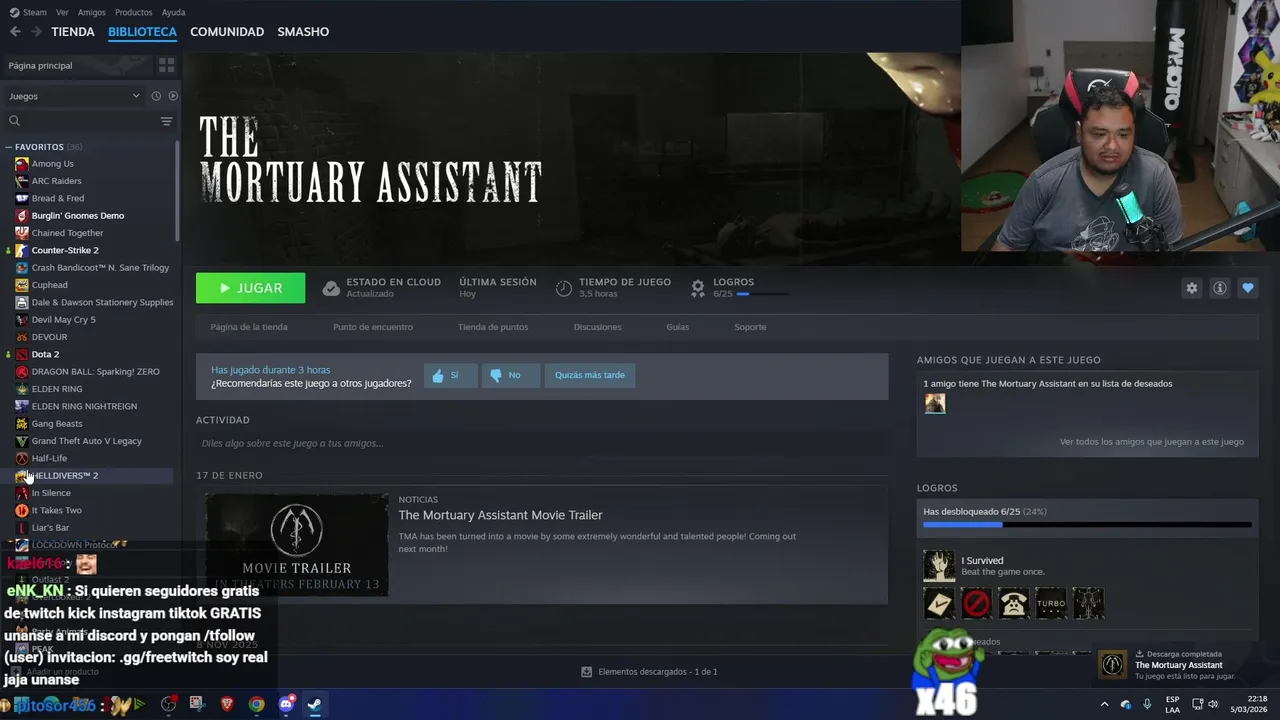The image size is (1280, 720).
Task: Click the Movie Trailer thumbnail
Action: [296, 545]
